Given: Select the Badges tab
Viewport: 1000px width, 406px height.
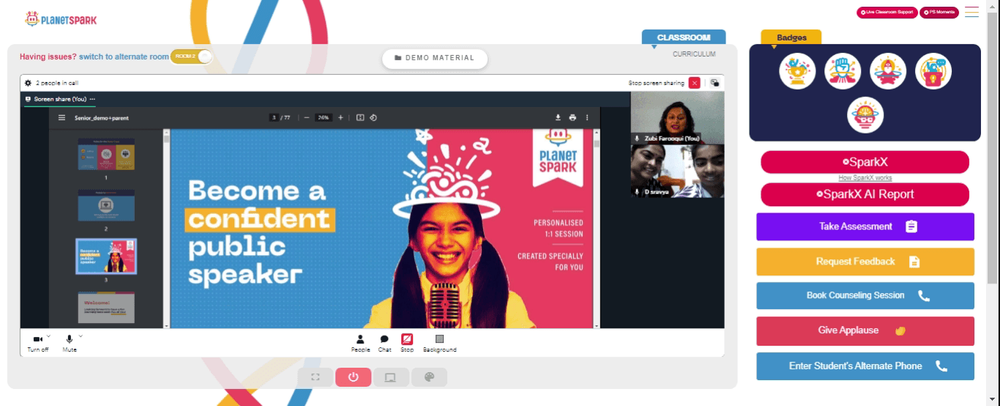Looking at the screenshot, I should coord(791,38).
